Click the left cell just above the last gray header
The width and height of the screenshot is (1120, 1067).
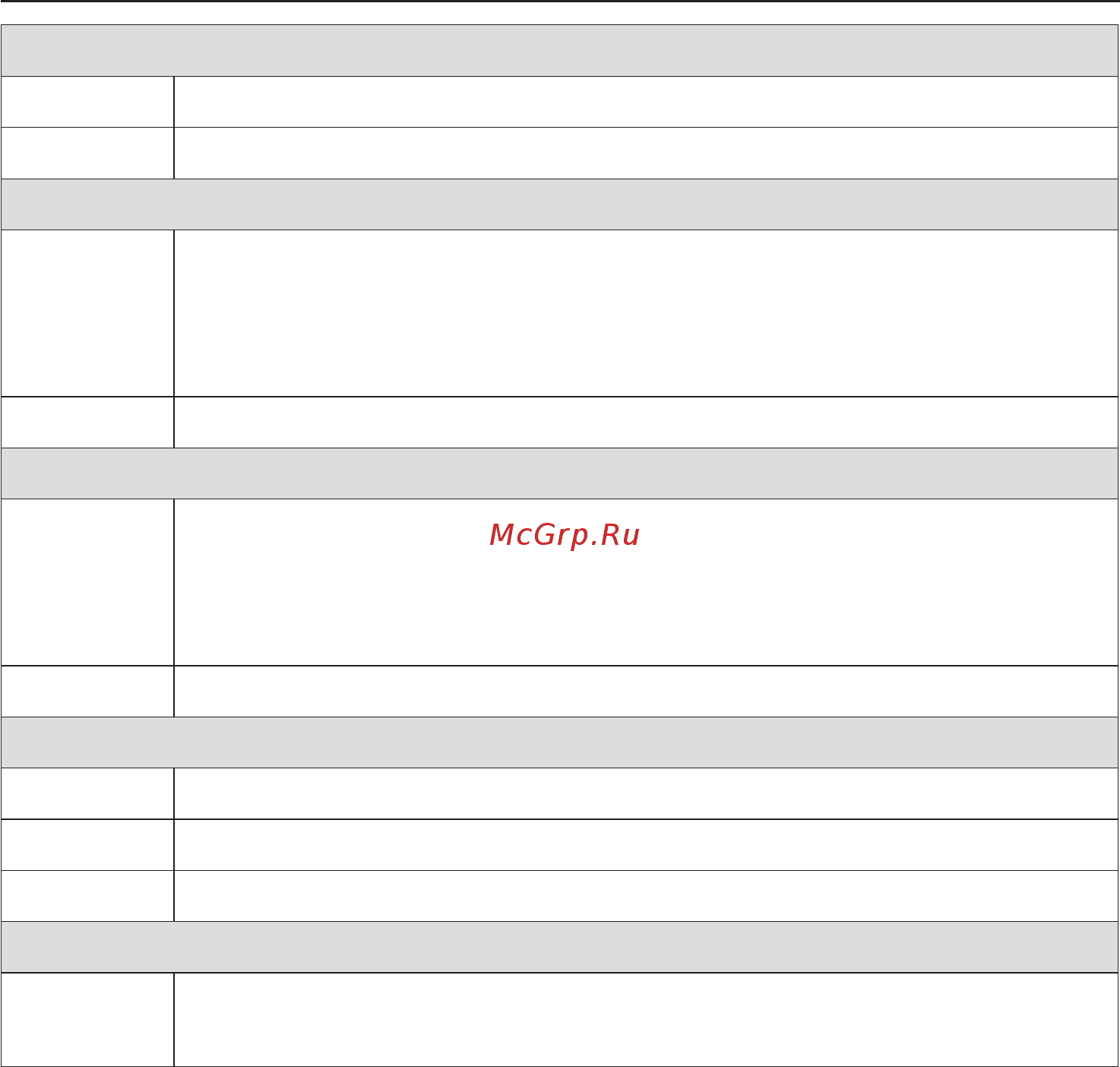point(87,896)
